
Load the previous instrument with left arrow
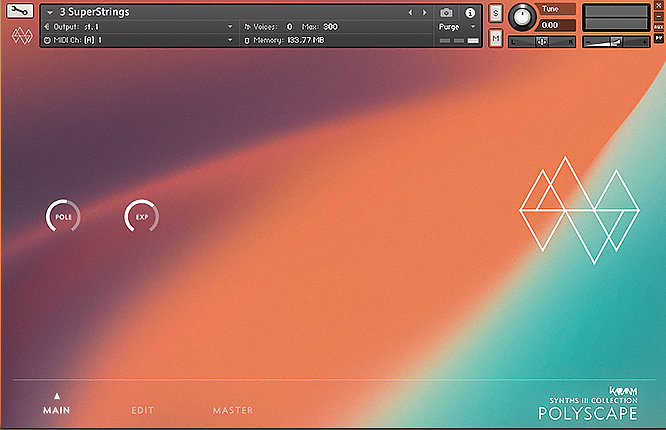click(x=410, y=13)
